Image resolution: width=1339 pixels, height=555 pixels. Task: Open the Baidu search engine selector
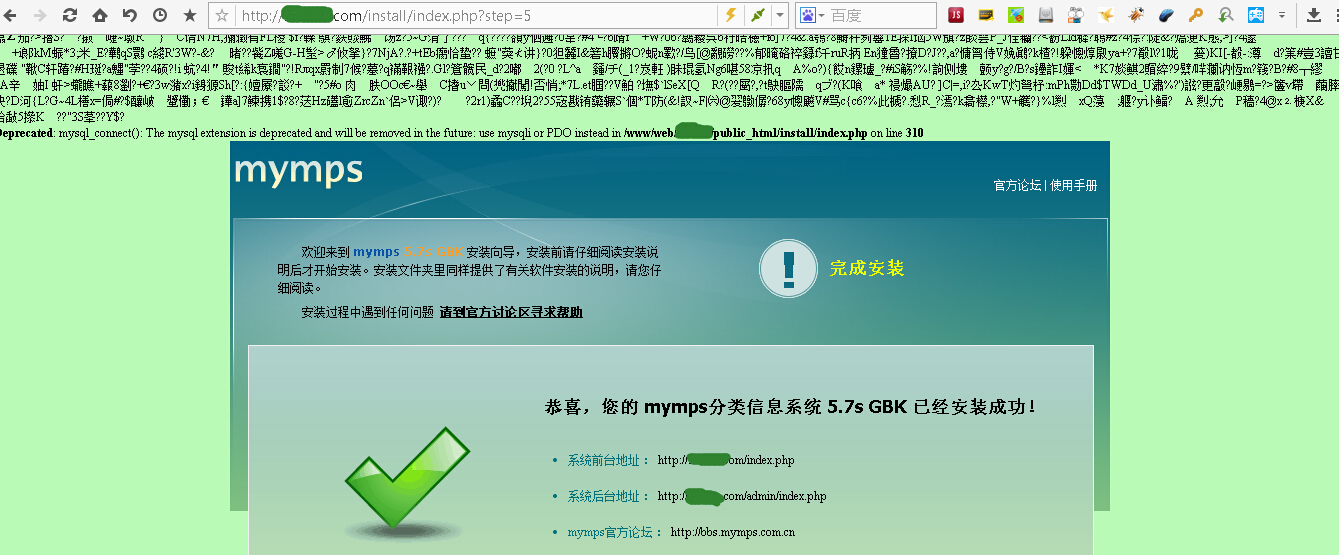pyautogui.click(x=808, y=15)
